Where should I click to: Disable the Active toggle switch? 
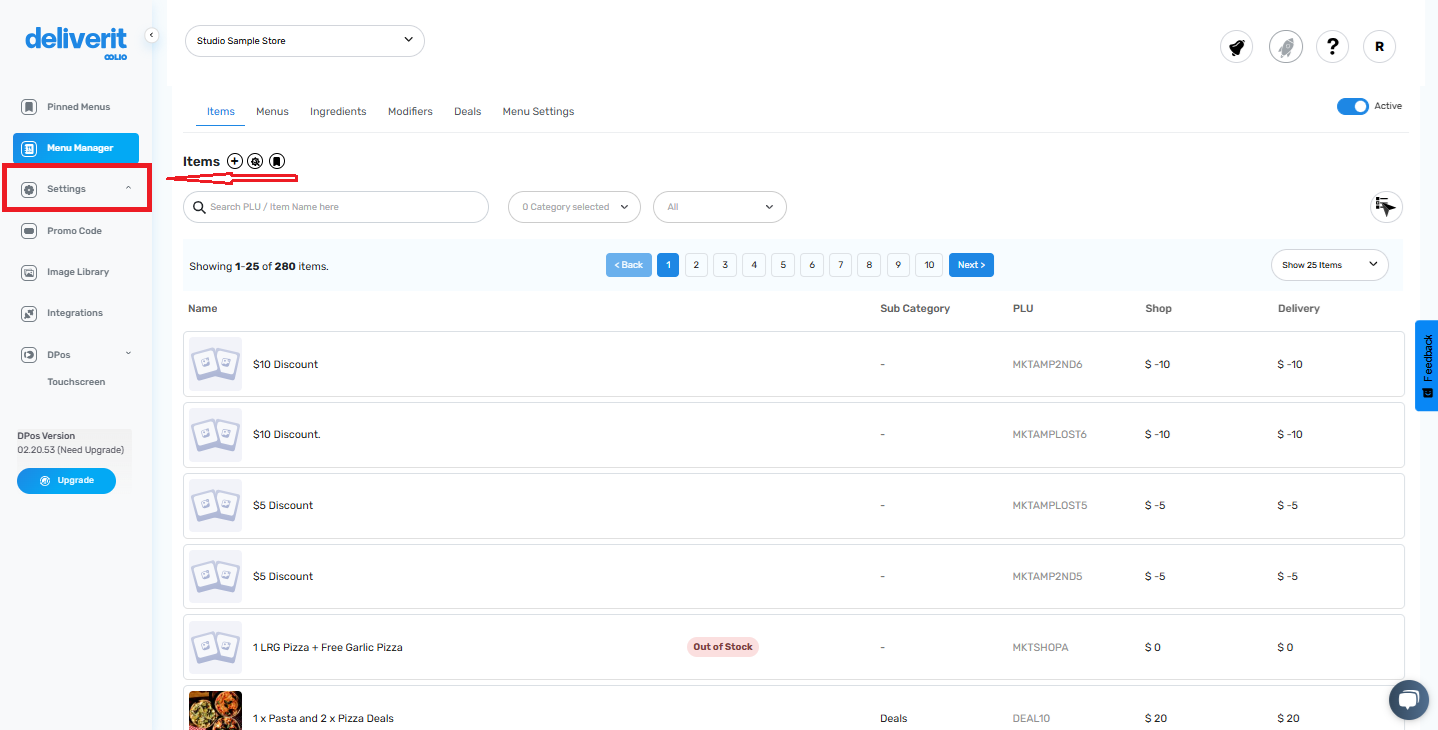[1353, 105]
